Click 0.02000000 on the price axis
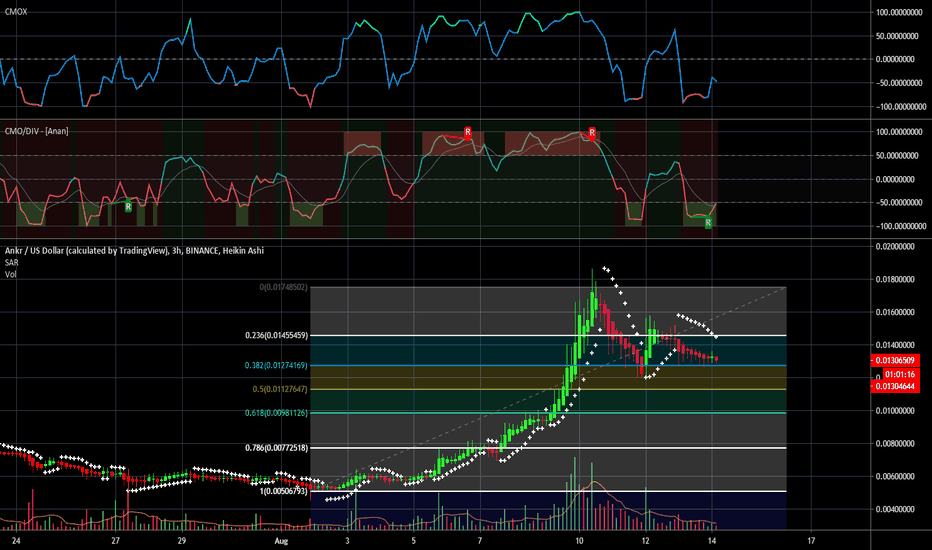 pos(895,246)
